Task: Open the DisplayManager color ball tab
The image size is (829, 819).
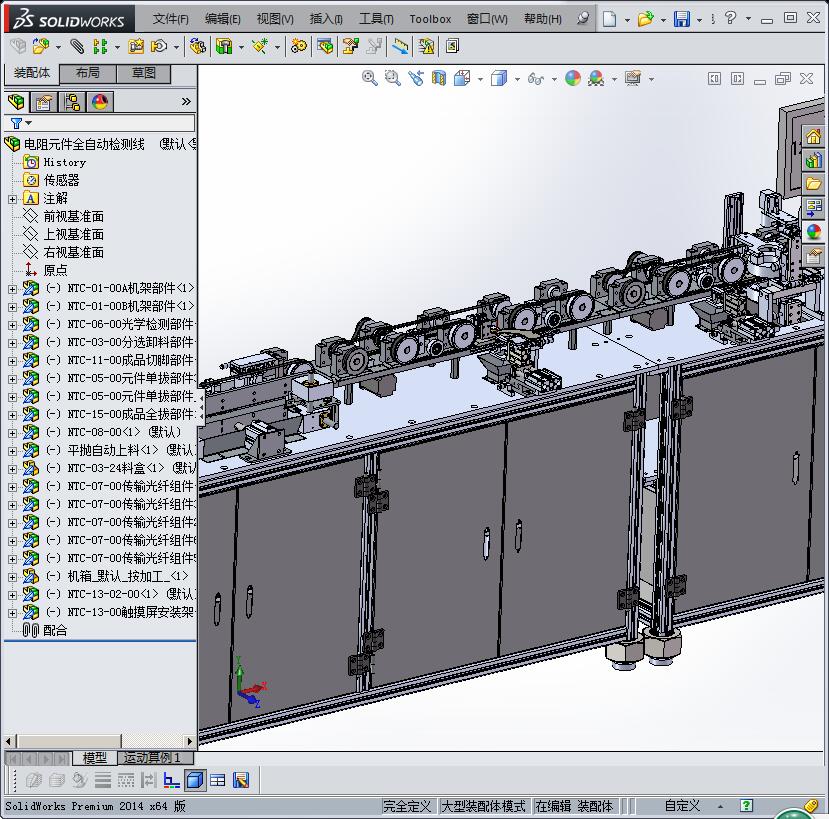Action: 99,102
